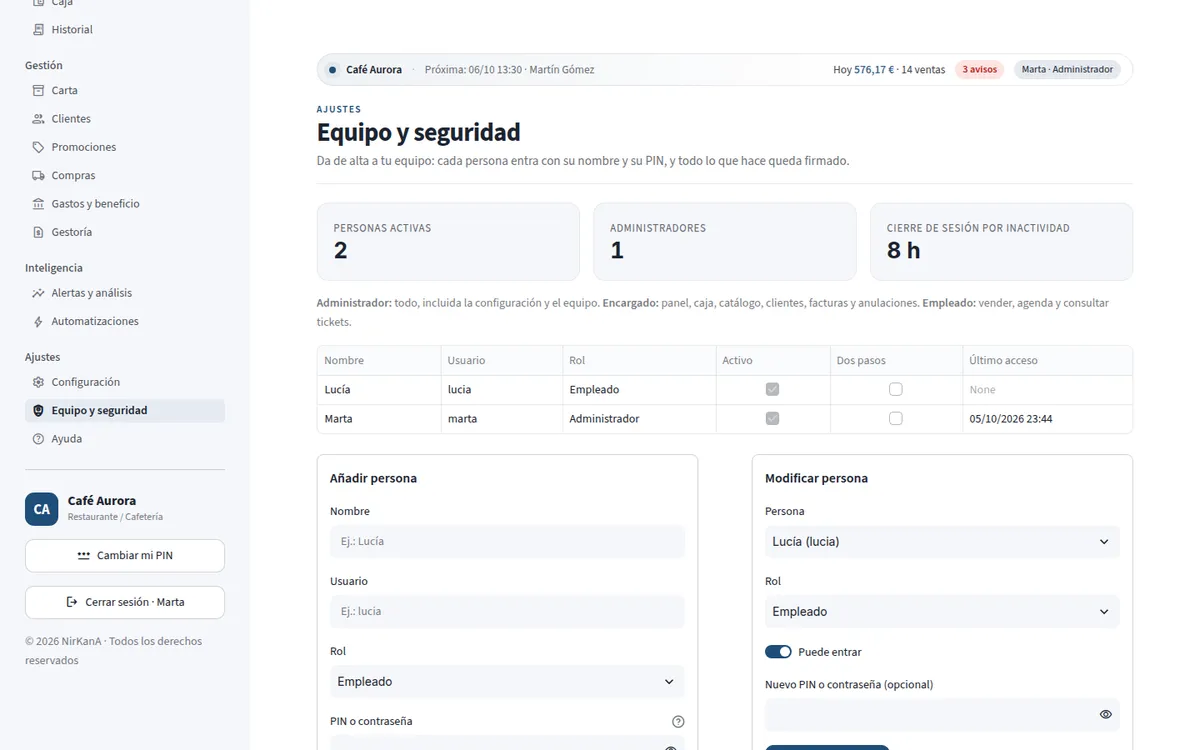Click the Último acceso column header

pos(1048,361)
